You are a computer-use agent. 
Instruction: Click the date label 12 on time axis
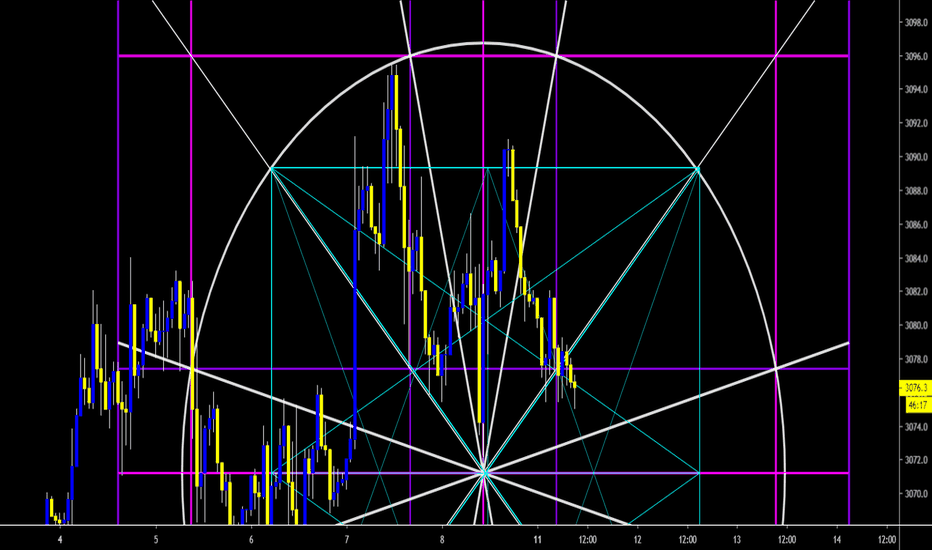pos(637,540)
